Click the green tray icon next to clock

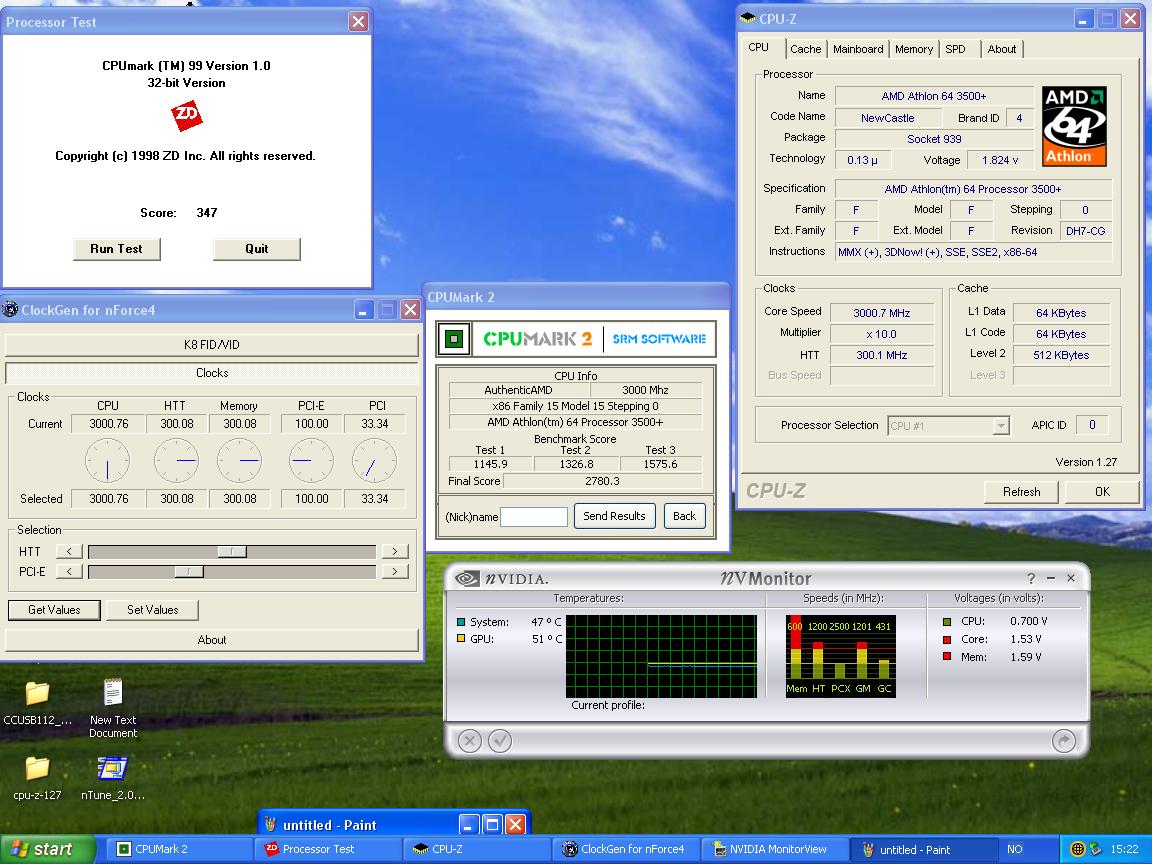point(1095,849)
